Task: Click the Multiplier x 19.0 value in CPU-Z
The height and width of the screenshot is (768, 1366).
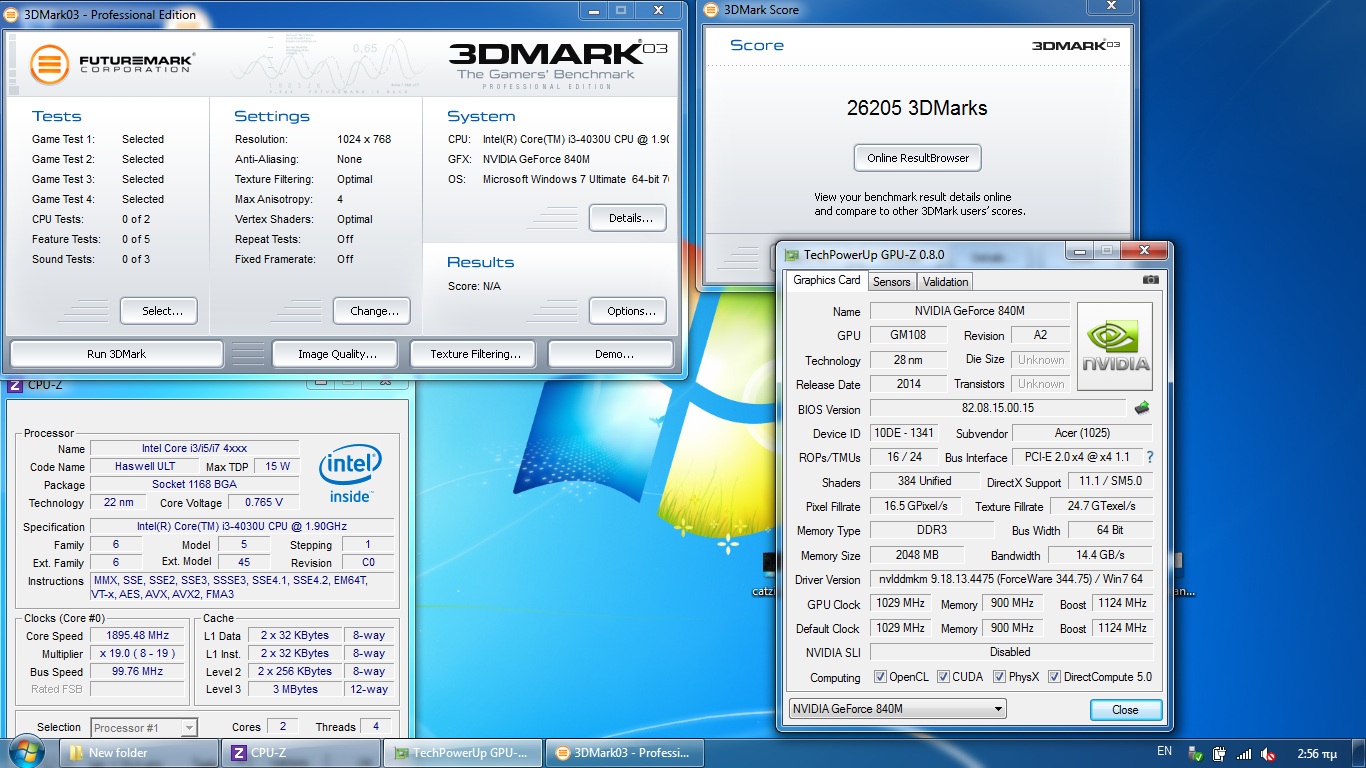Action: pos(139,653)
